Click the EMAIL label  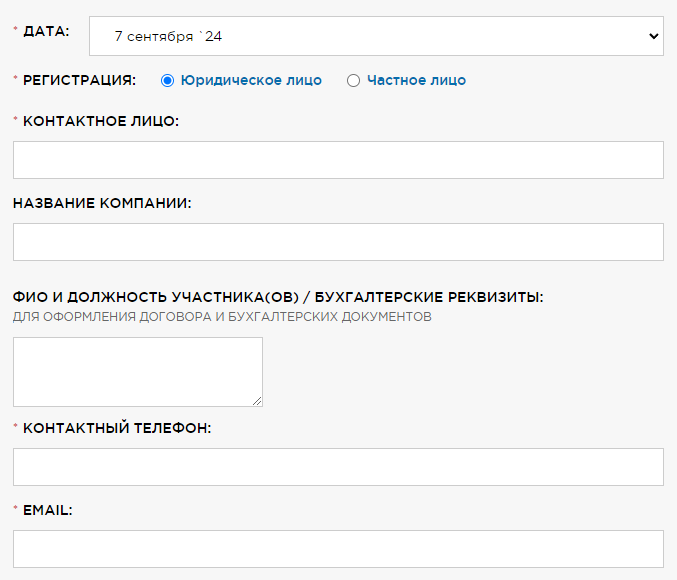click(47, 510)
